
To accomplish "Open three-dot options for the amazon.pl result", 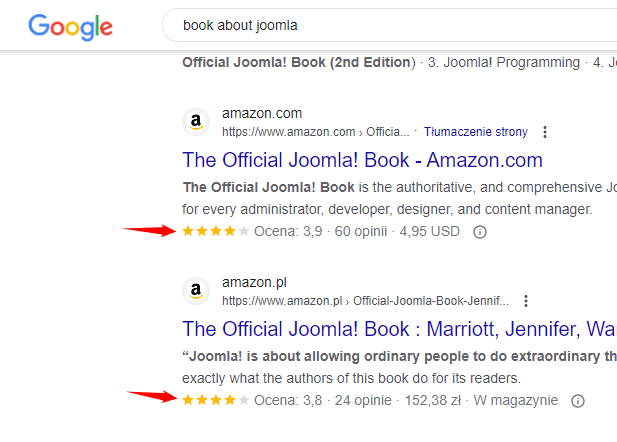I will [526, 300].
